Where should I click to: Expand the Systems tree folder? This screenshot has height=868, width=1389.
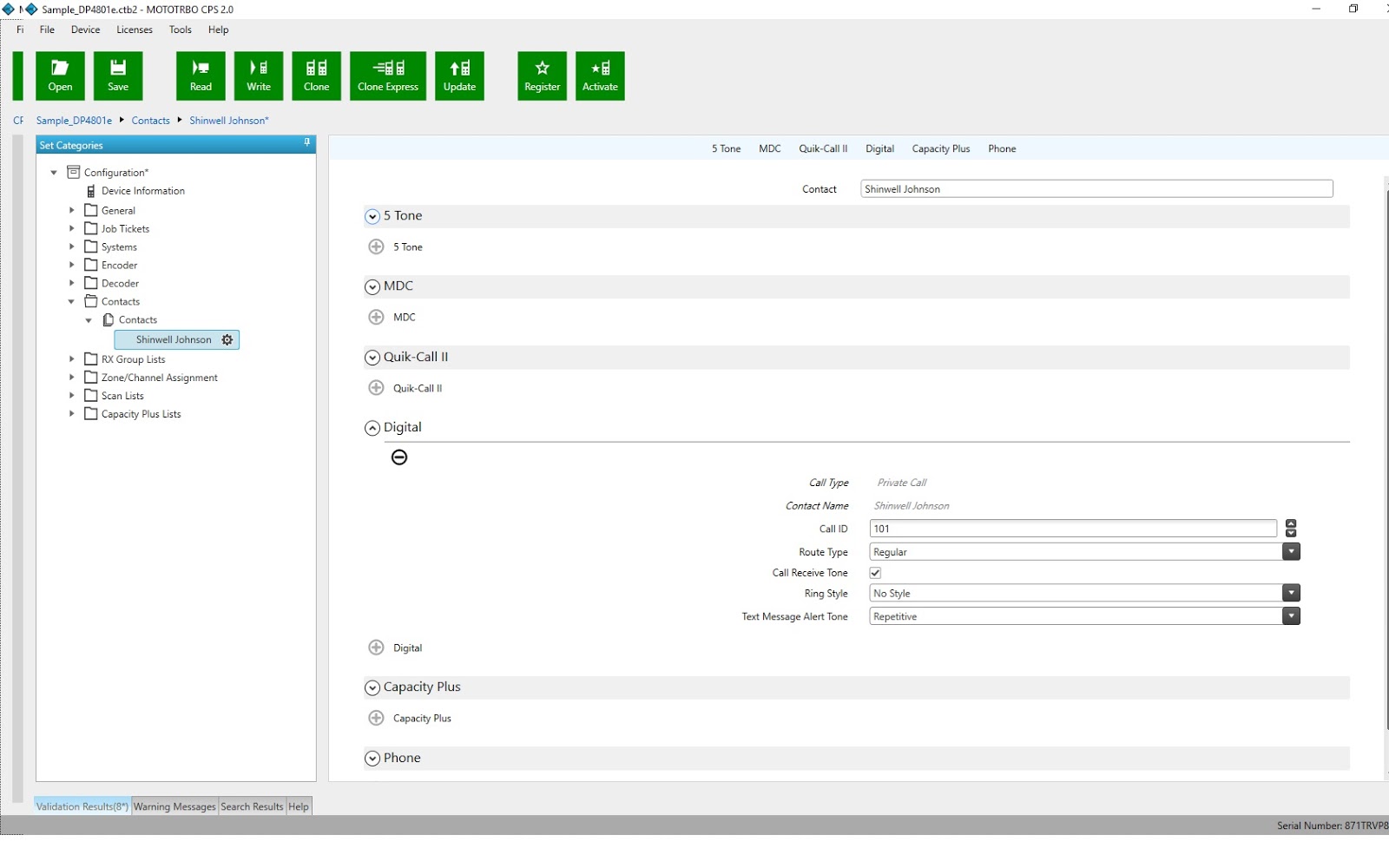[72, 247]
